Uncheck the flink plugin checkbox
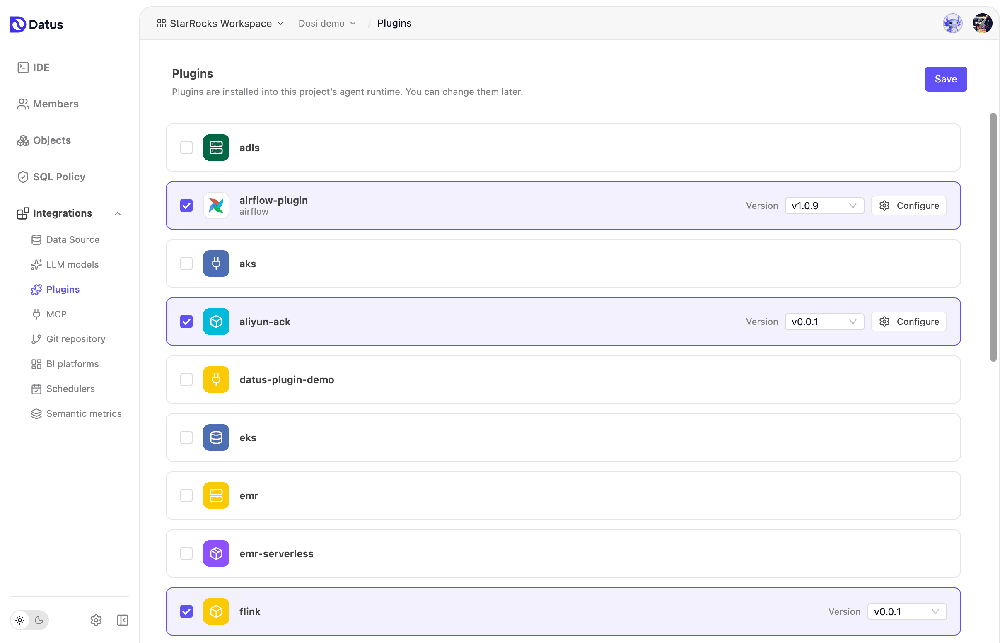 [x=186, y=612]
